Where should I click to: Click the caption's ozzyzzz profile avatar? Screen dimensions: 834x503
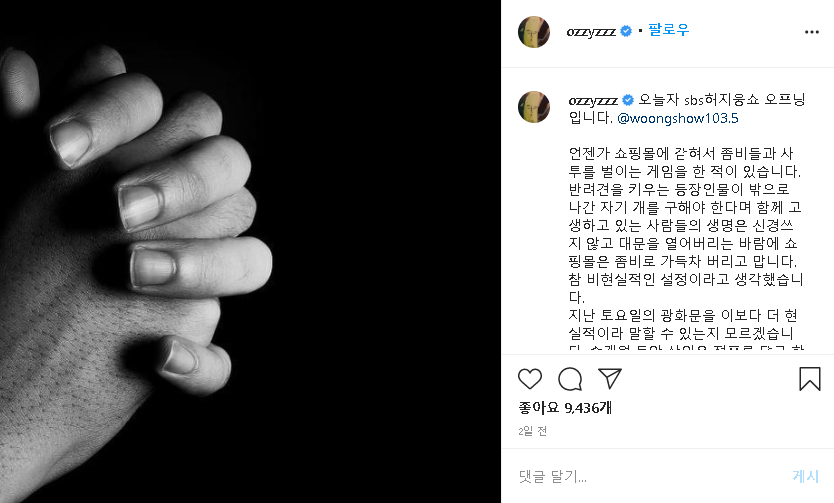[x=533, y=107]
